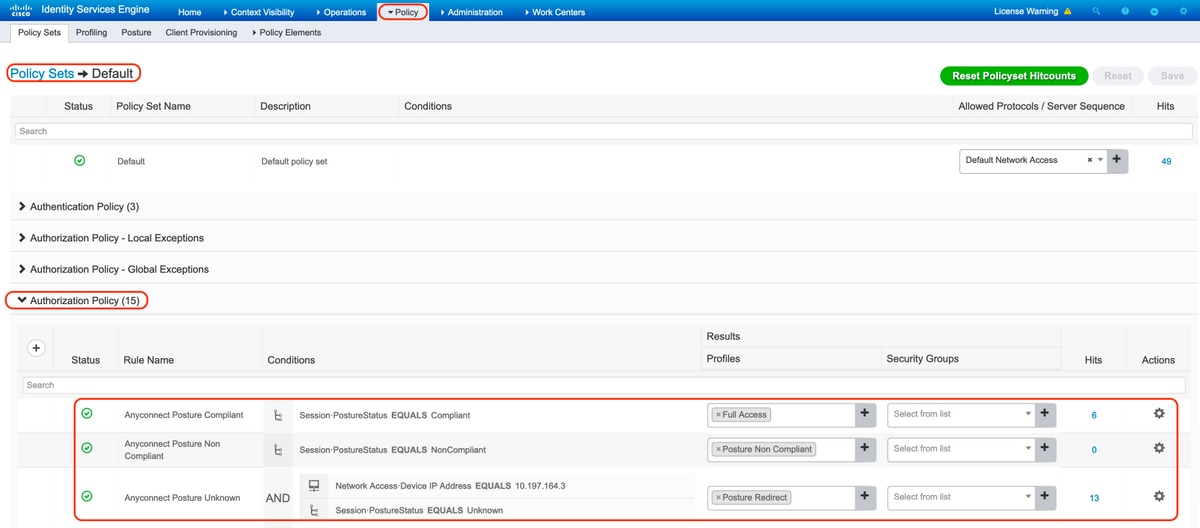Click the add rule plus circle icon
1200x528 pixels.
(37, 348)
